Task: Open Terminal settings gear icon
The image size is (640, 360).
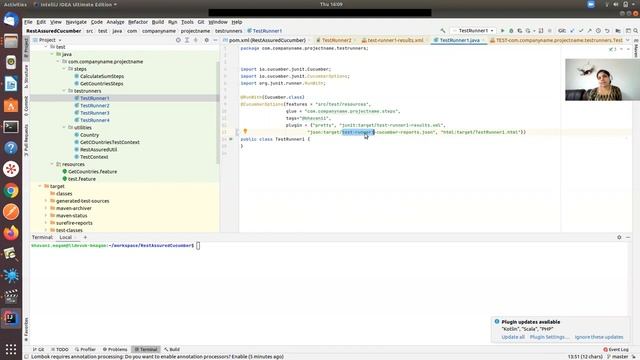Action: pyautogui.click(x=619, y=237)
